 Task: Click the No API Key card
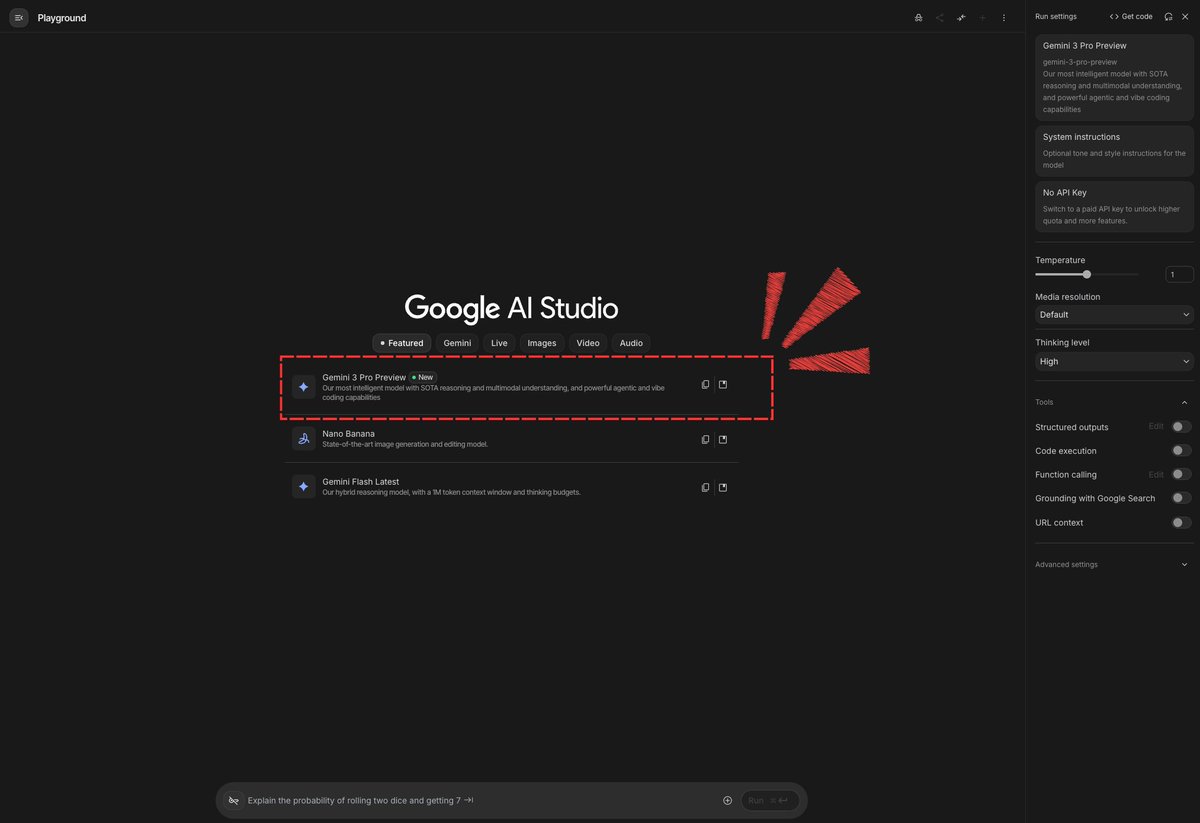point(1114,206)
